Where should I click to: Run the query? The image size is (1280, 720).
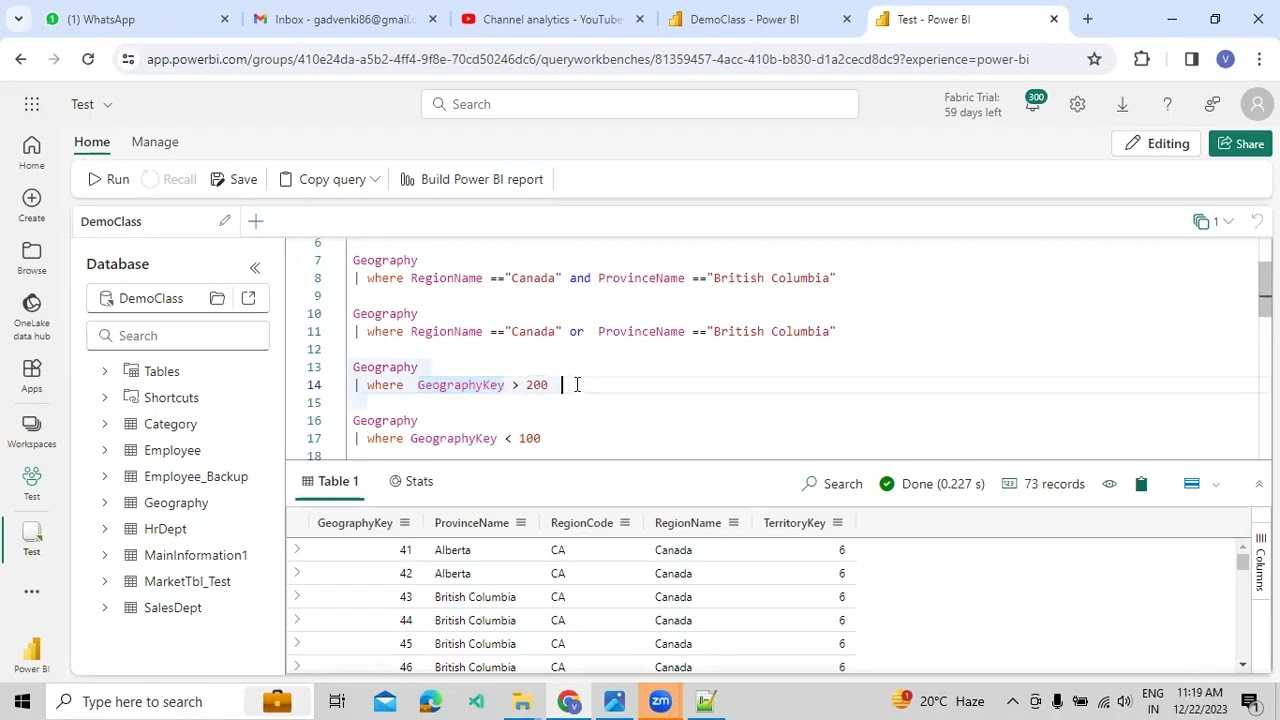coord(108,180)
